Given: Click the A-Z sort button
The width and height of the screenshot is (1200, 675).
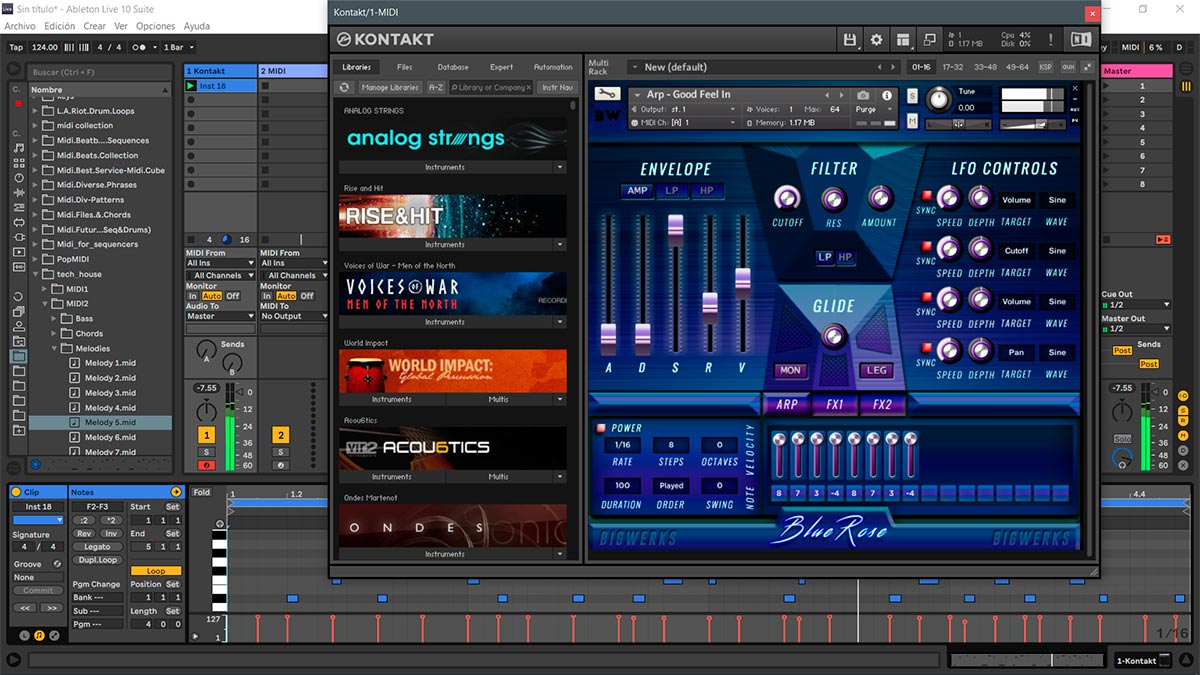Looking at the screenshot, I should (436, 88).
